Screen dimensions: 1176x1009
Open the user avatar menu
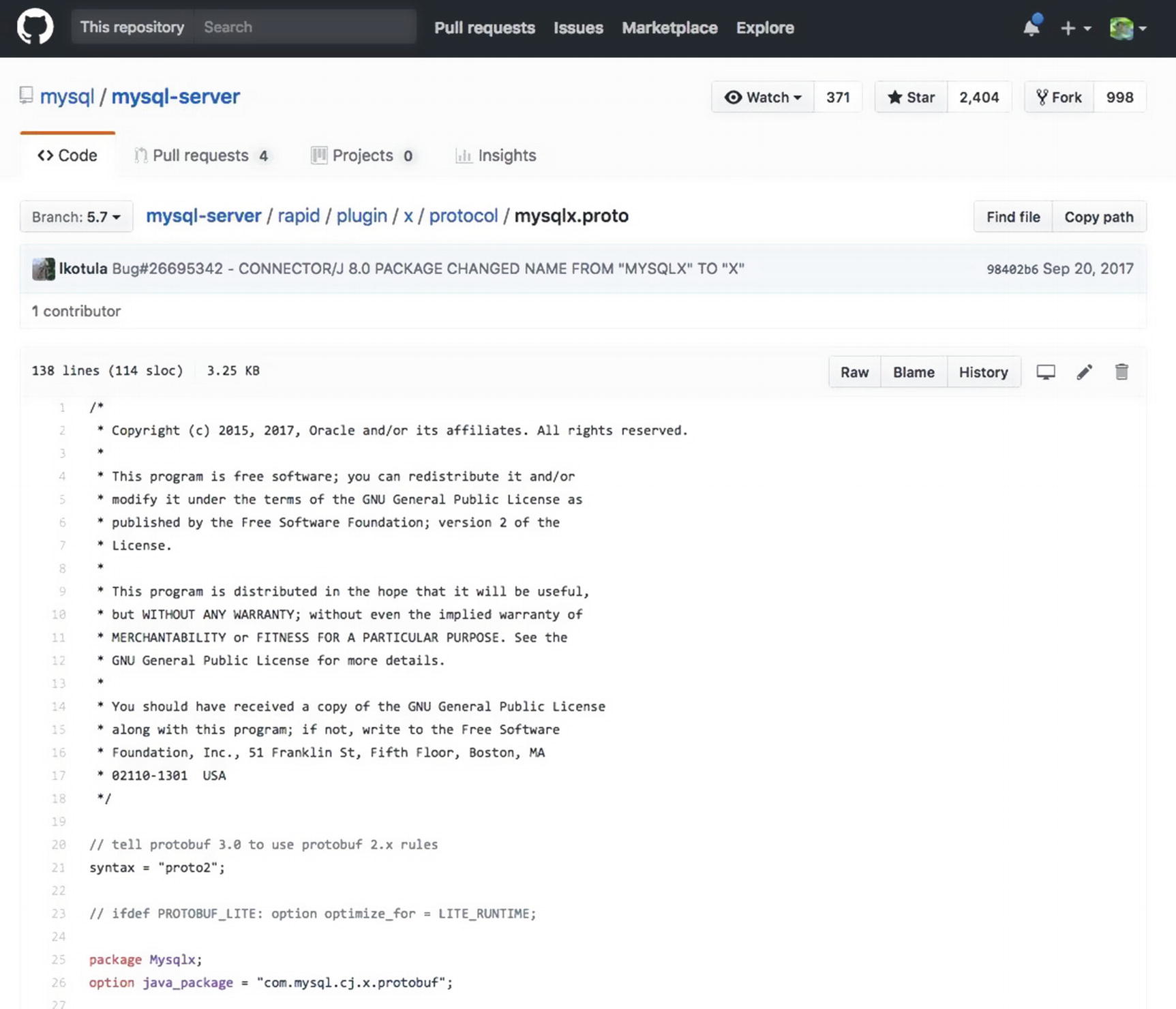(1128, 28)
